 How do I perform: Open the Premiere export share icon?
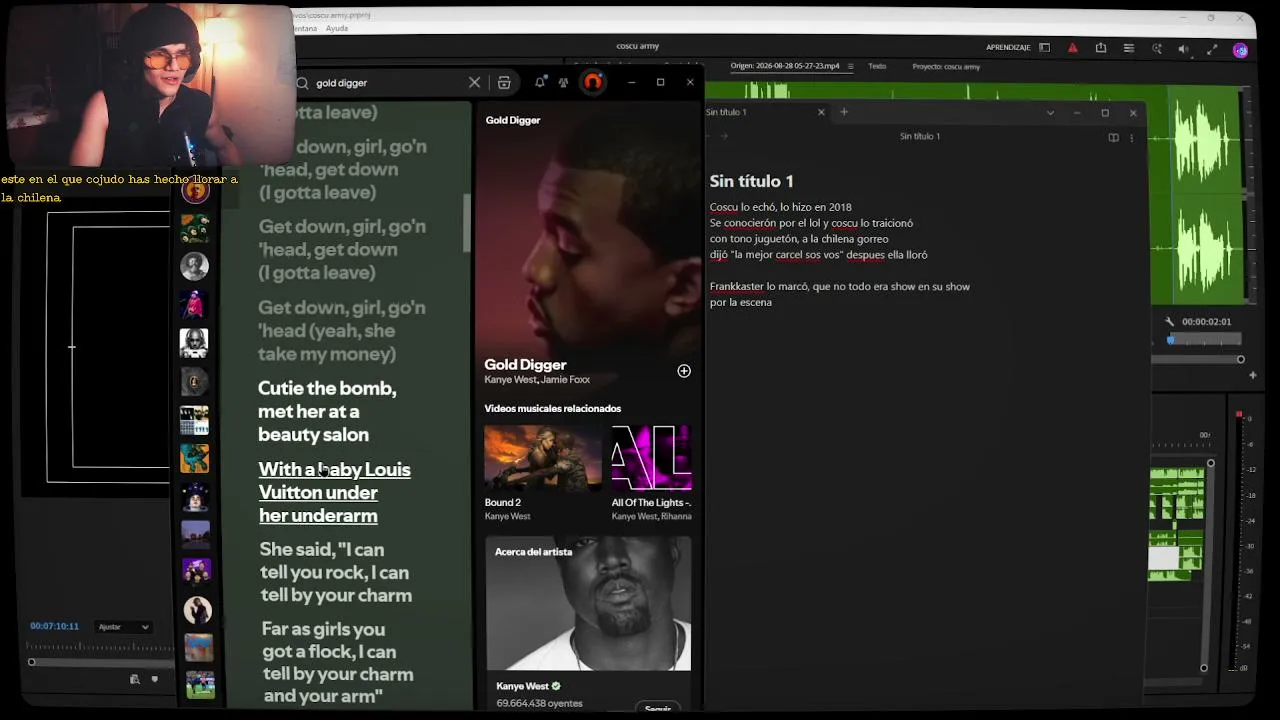coord(1101,48)
